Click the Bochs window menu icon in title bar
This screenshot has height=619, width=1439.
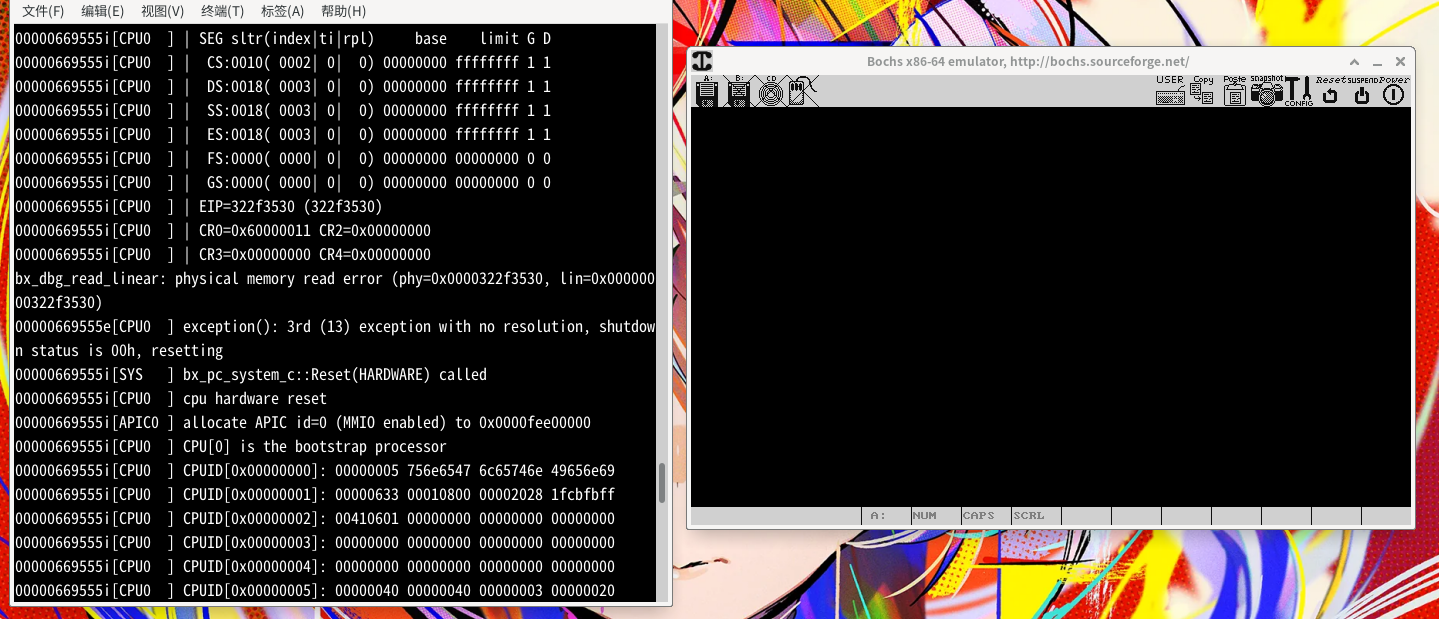click(x=702, y=61)
